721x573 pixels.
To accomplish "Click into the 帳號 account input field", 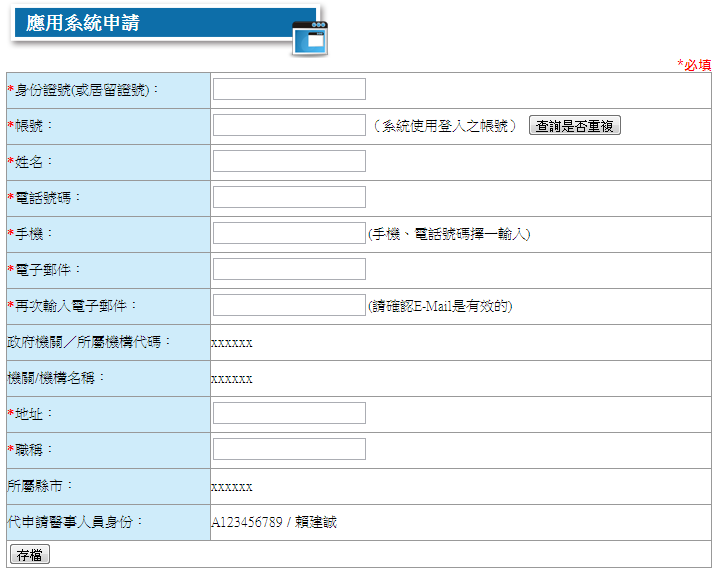I will click(289, 125).
